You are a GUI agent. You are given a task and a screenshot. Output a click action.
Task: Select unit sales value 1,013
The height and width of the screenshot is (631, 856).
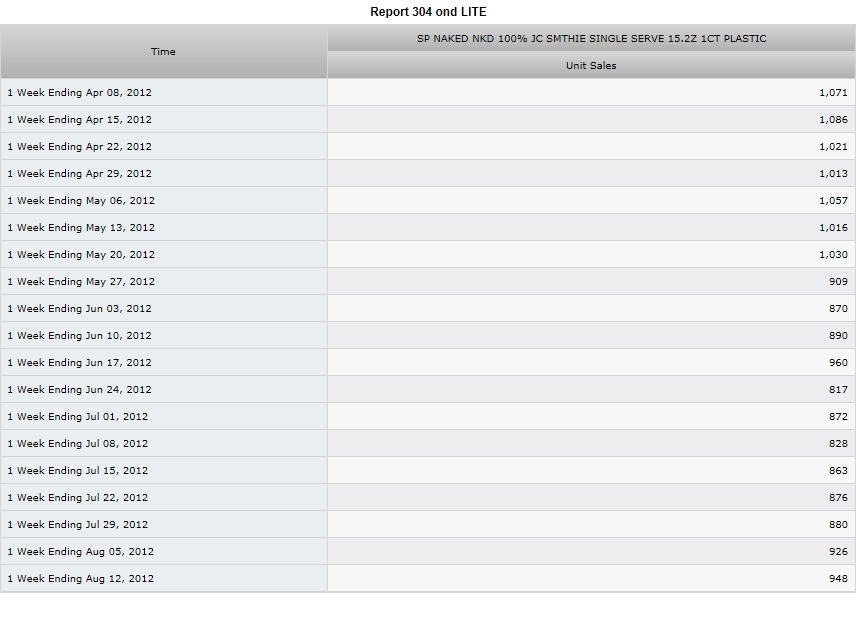(x=833, y=173)
